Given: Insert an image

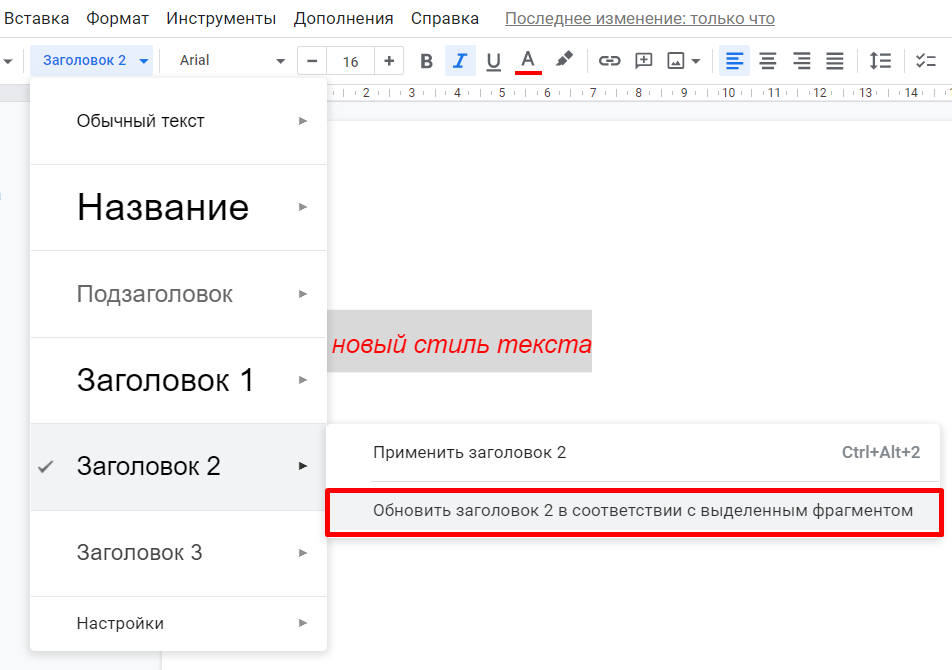Looking at the screenshot, I should click(x=678, y=60).
